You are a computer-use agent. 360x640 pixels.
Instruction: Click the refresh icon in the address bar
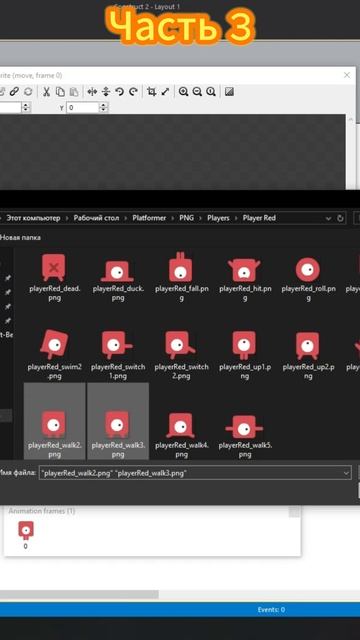340,218
